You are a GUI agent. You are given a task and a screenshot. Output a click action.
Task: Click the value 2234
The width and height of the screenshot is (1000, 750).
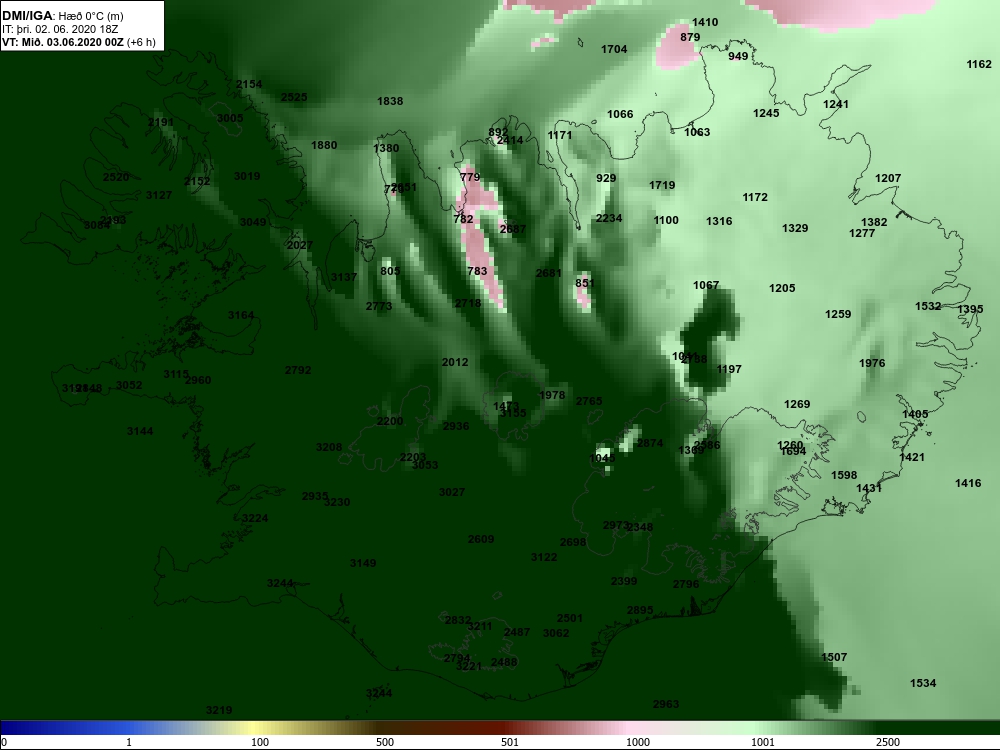[608, 218]
